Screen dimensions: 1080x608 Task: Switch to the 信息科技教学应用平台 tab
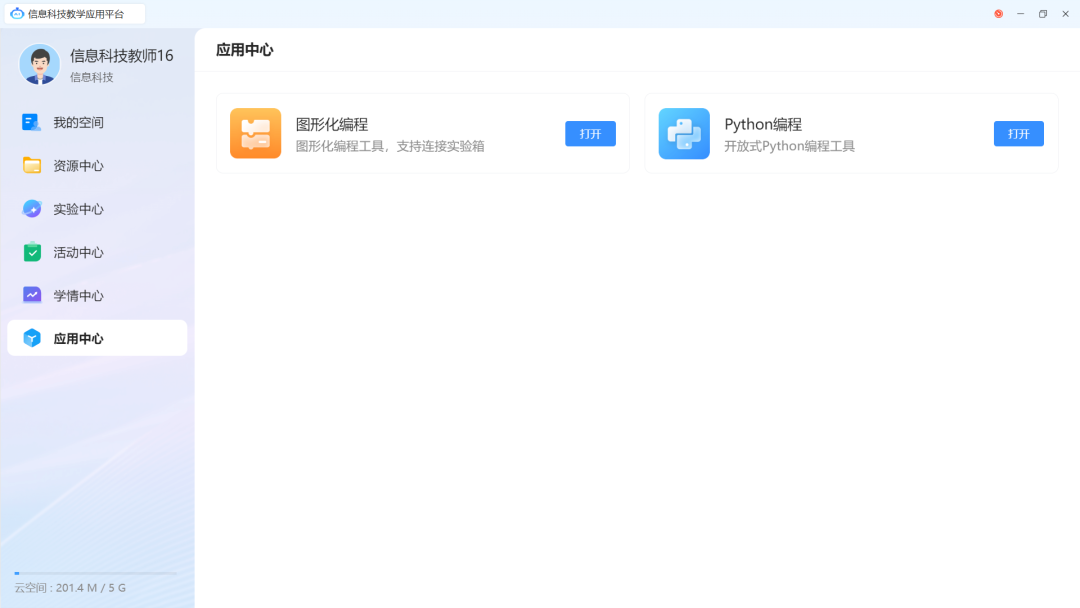[x=75, y=13]
